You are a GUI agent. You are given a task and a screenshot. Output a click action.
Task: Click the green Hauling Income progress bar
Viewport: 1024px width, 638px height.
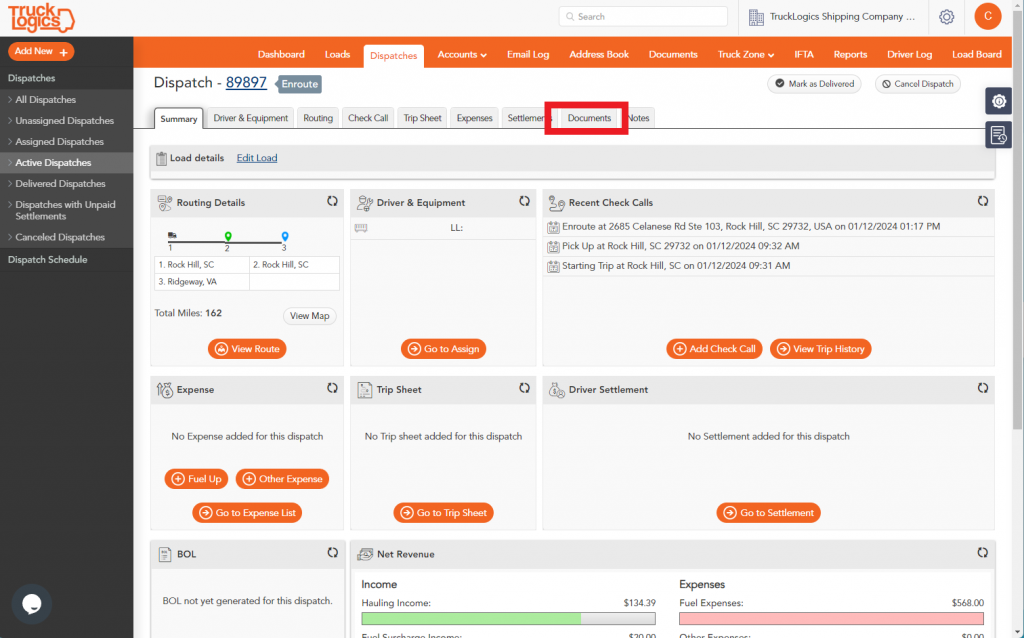pos(471,618)
